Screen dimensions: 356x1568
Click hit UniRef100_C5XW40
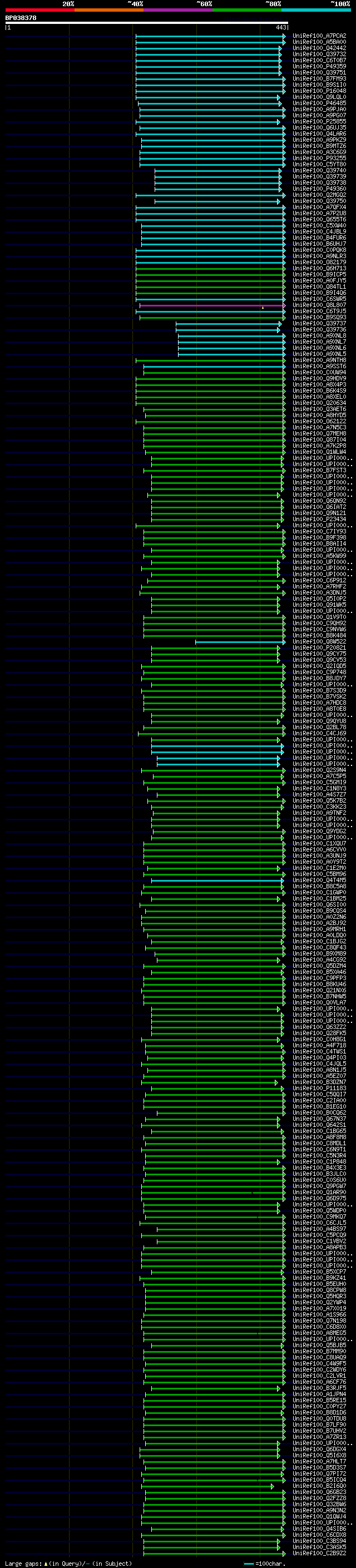tap(319, 226)
